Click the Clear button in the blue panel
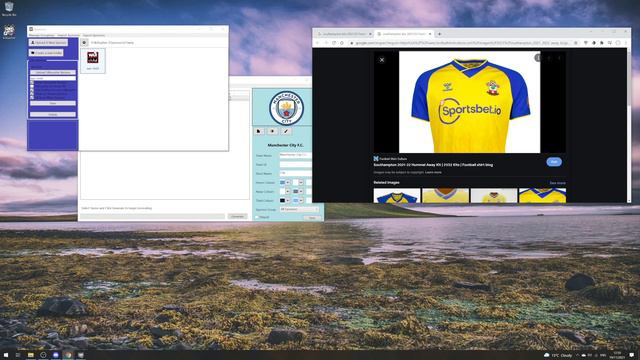 (x=53, y=103)
